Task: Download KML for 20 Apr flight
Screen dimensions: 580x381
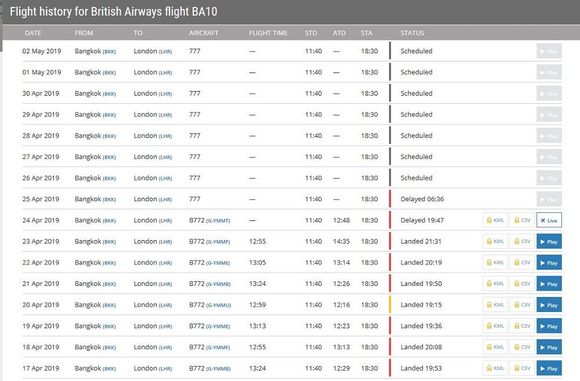Action: click(x=495, y=305)
